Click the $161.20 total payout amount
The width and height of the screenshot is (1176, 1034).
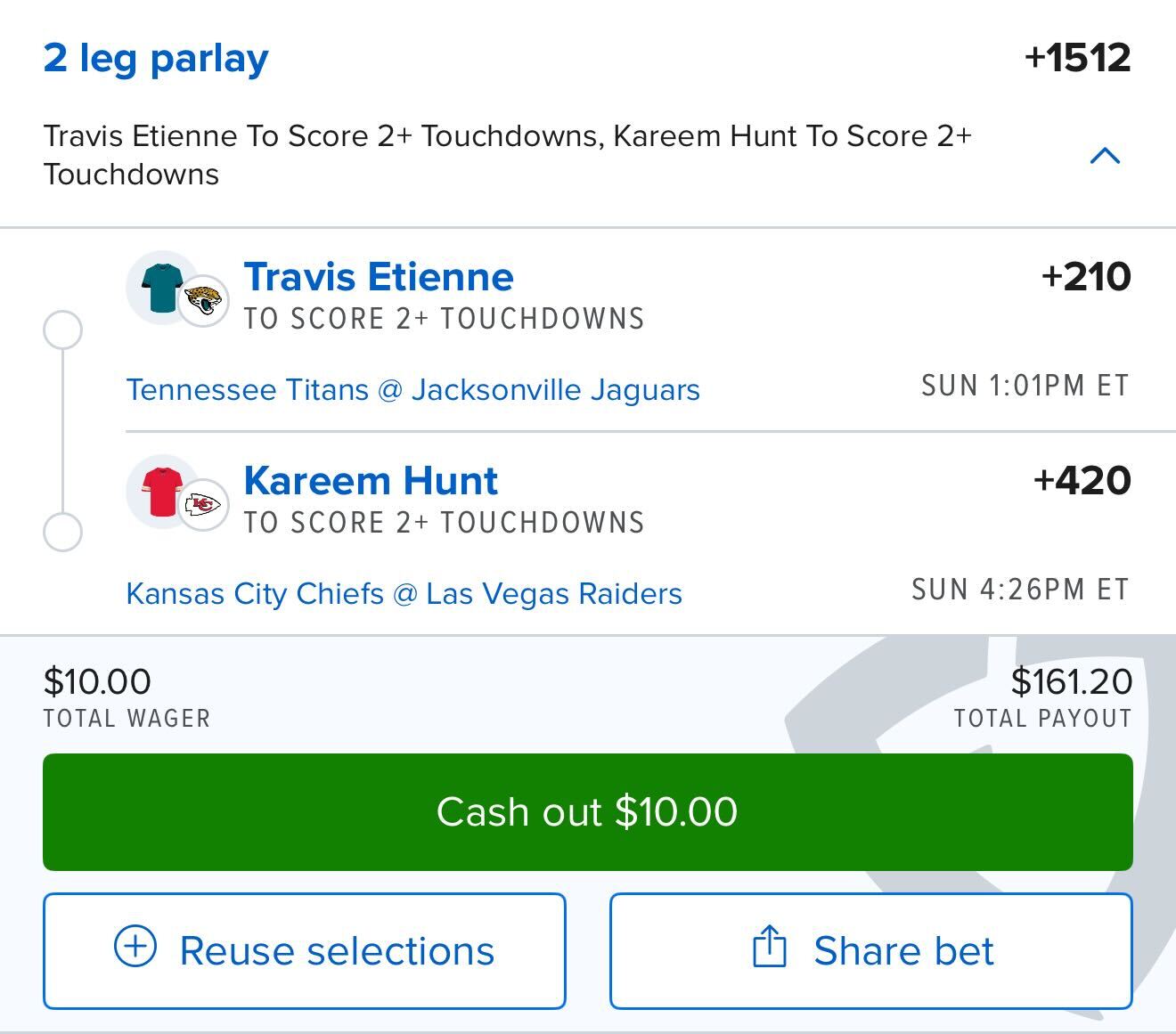click(x=1071, y=682)
